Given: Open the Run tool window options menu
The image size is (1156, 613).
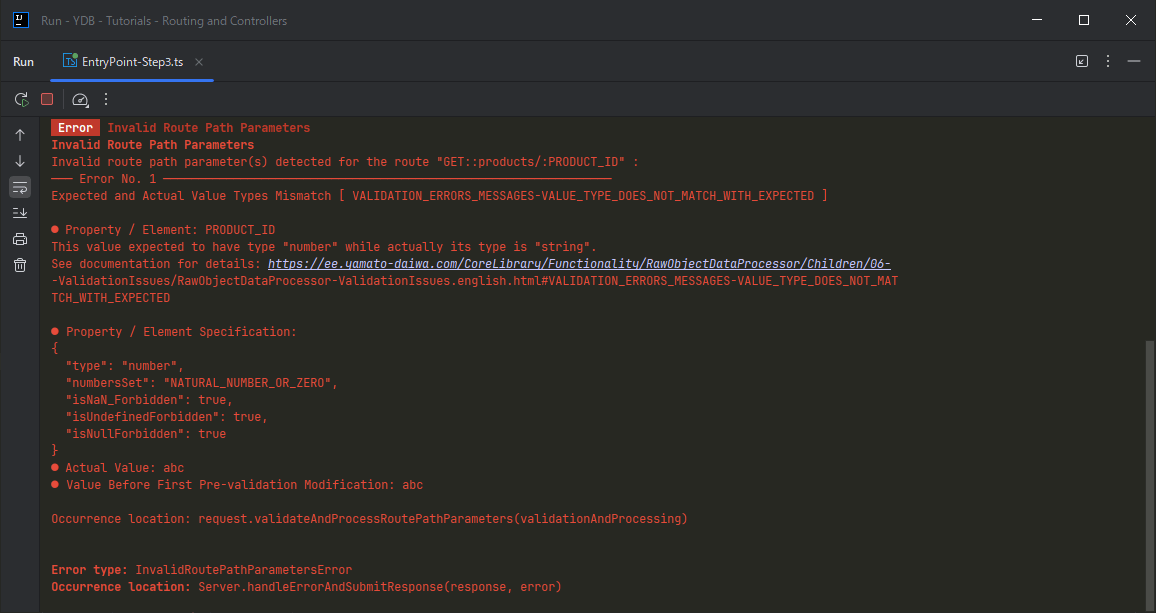Looking at the screenshot, I should tap(1108, 61).
